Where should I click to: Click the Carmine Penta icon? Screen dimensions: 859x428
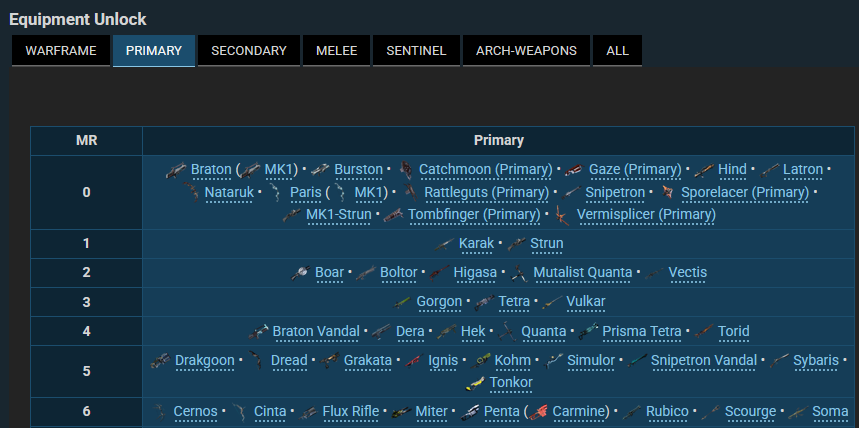[x=540, y=412]
